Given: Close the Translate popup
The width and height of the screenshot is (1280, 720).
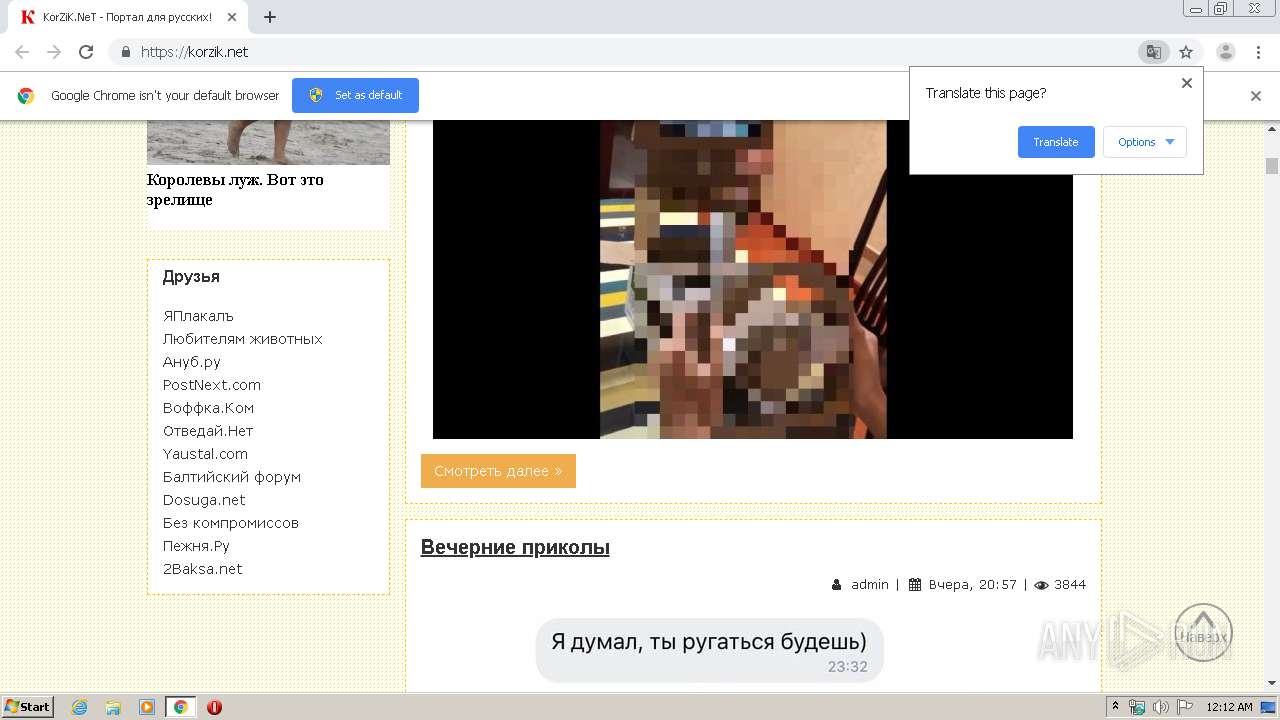Looking at the screenshot, I should [1187, 83].
